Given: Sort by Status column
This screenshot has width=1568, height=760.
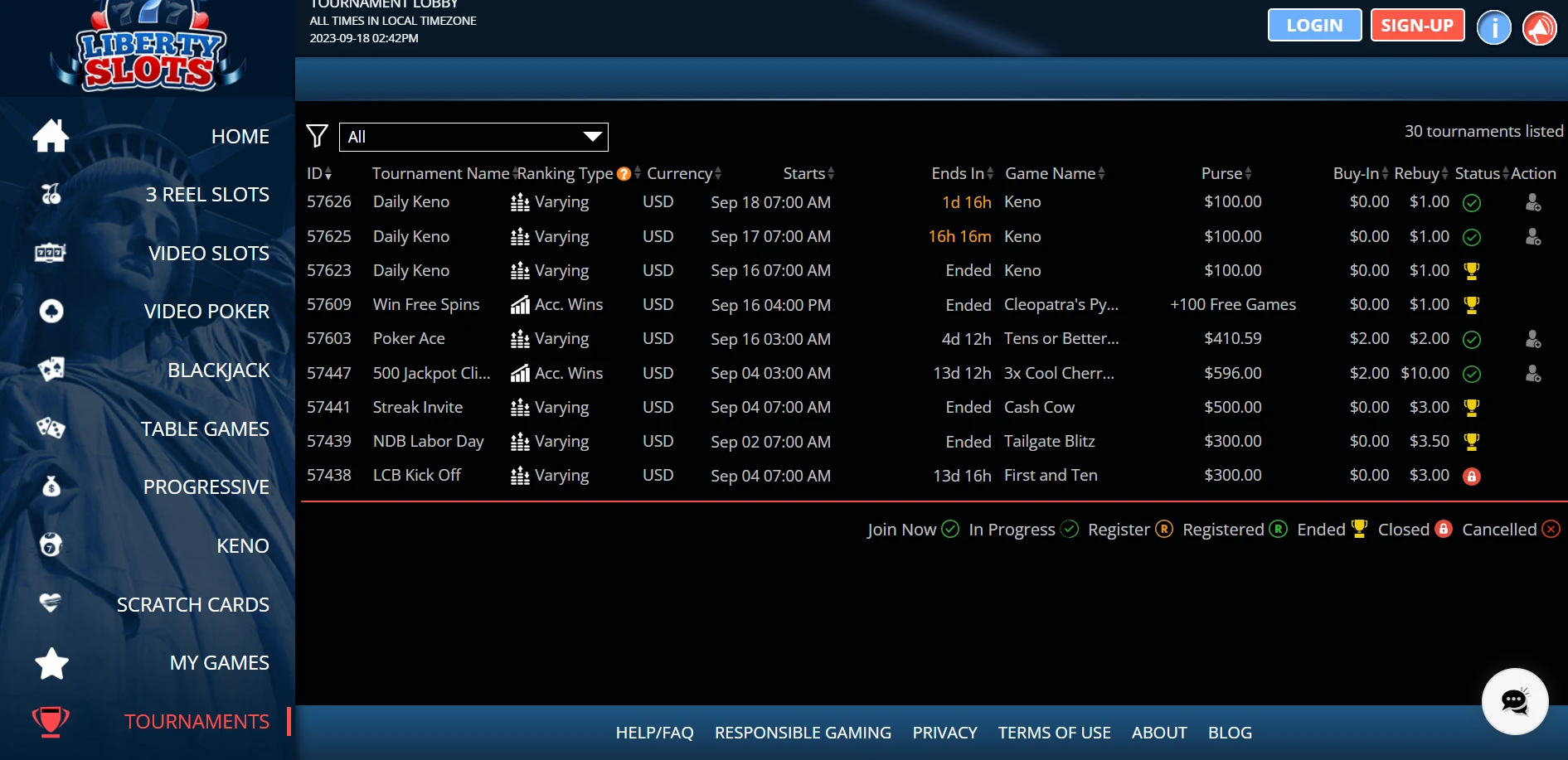Looking at the screenshot, I should click(1482, 173).
